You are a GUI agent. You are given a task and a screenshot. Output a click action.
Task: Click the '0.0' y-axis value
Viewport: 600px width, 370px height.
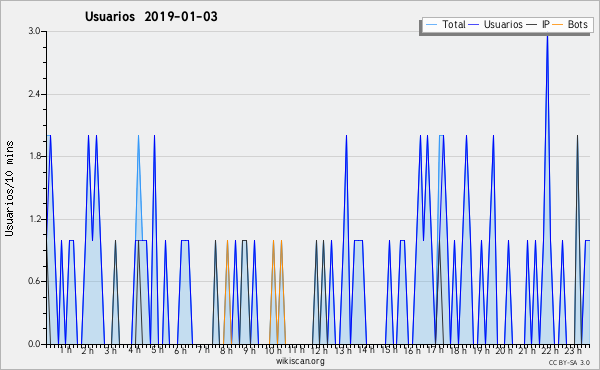click(x=34, y=344)
